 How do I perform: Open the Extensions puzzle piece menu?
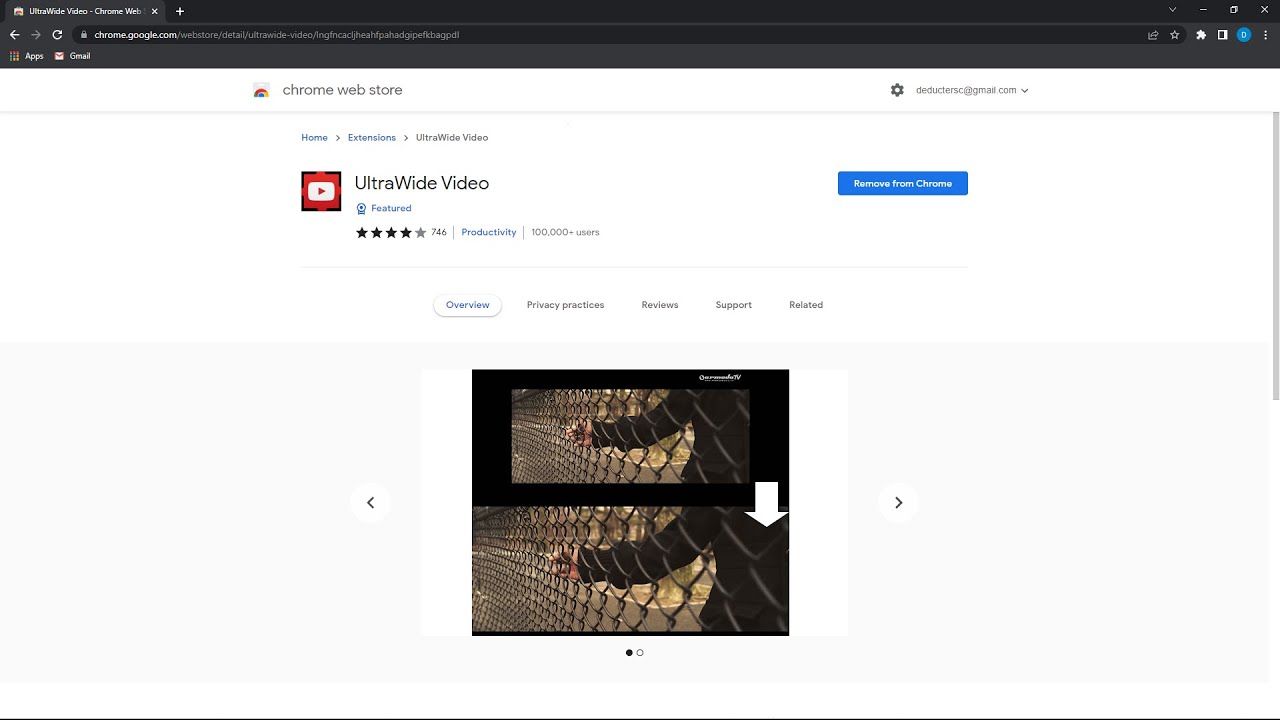pos(1201,34)
